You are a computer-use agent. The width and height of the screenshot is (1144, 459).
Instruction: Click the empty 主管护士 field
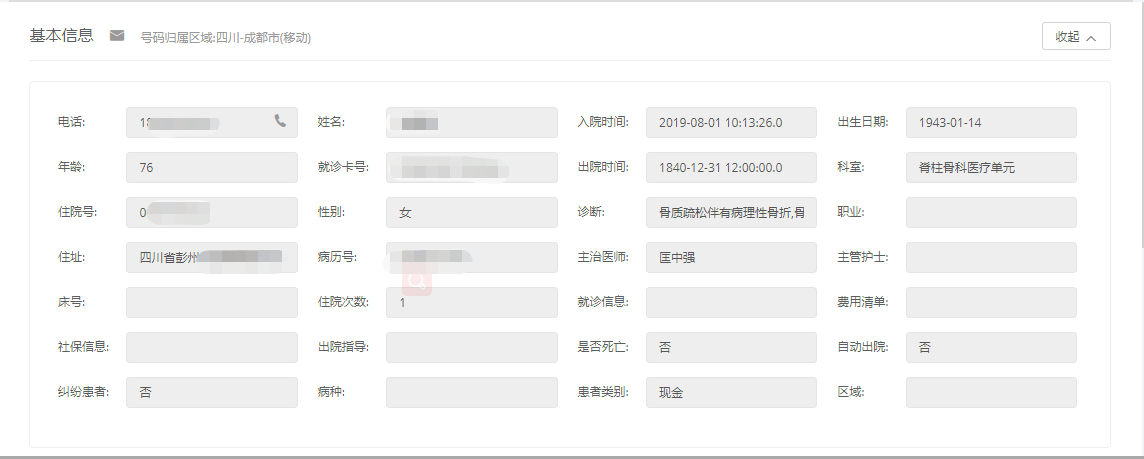(x=991, y=258)
